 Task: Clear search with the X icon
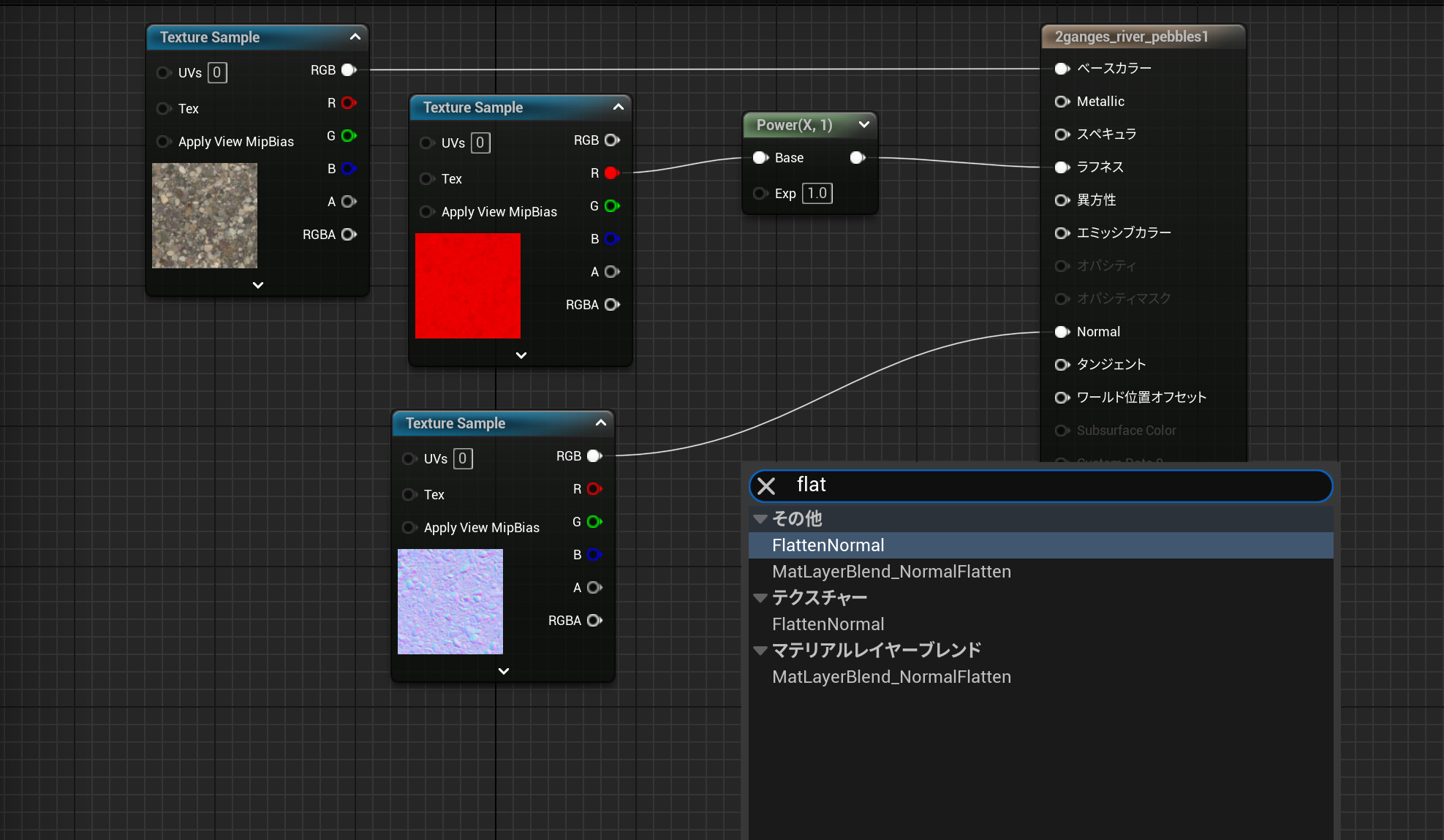(x=766, y=486)
